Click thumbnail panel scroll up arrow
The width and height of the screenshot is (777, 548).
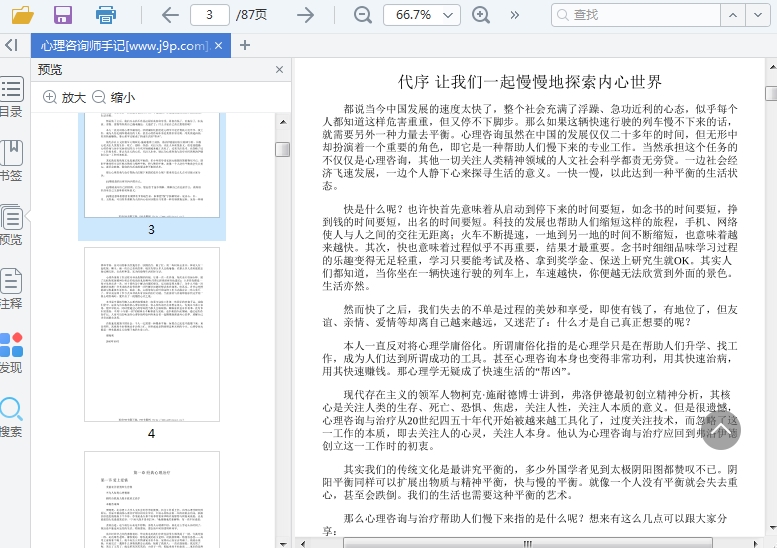point(283,122)
